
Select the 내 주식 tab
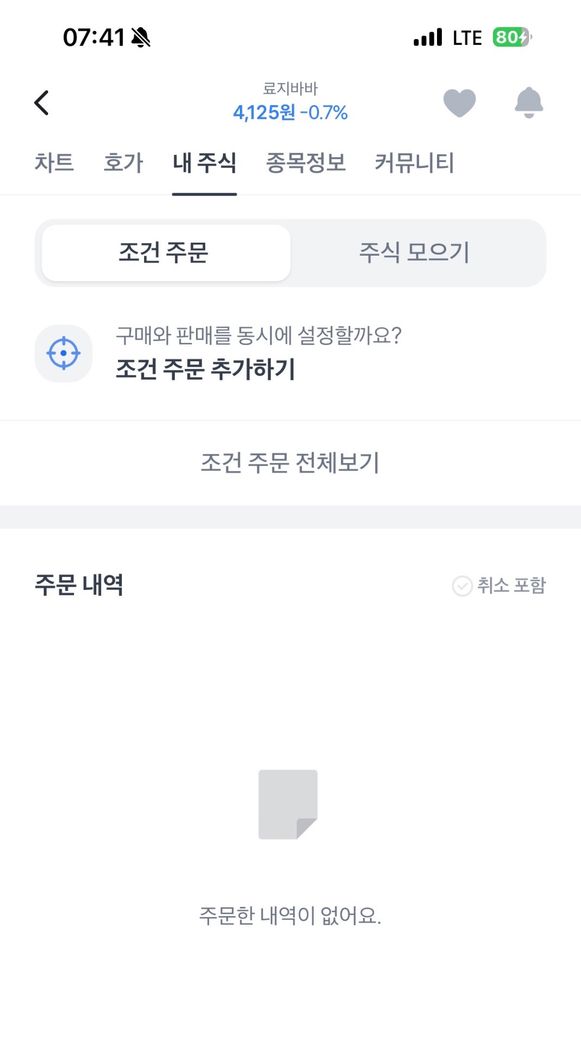[204, 162]
